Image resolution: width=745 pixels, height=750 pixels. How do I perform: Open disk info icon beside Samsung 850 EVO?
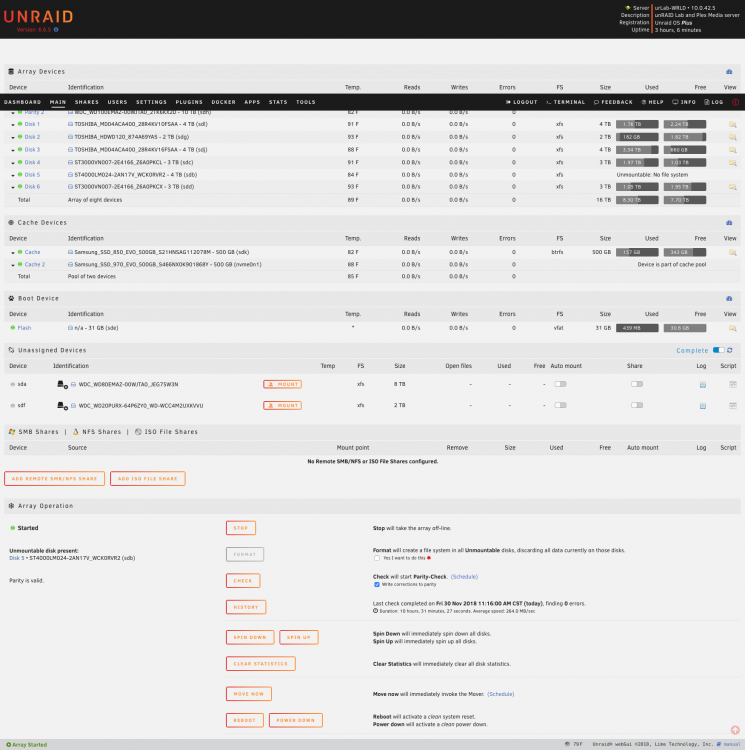tap(70, 252)
